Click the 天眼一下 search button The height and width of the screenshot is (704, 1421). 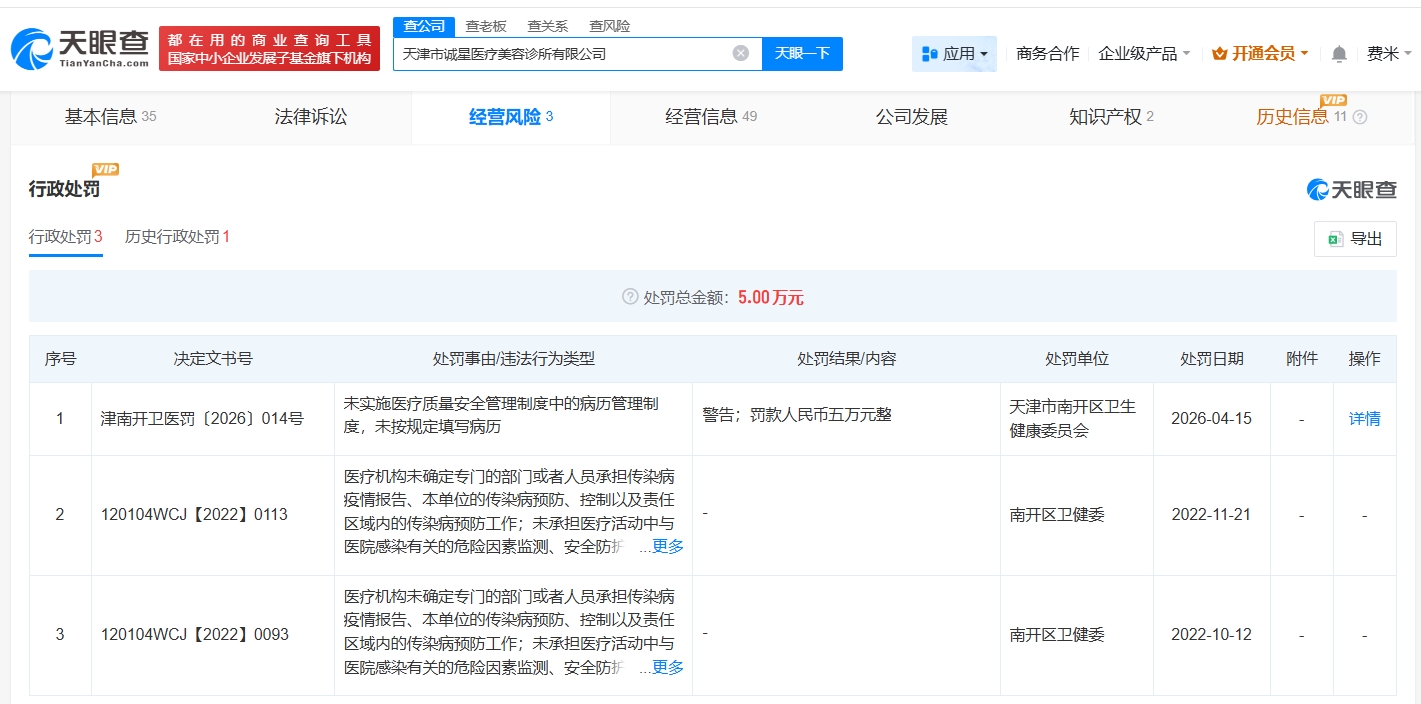coord(802,54)
